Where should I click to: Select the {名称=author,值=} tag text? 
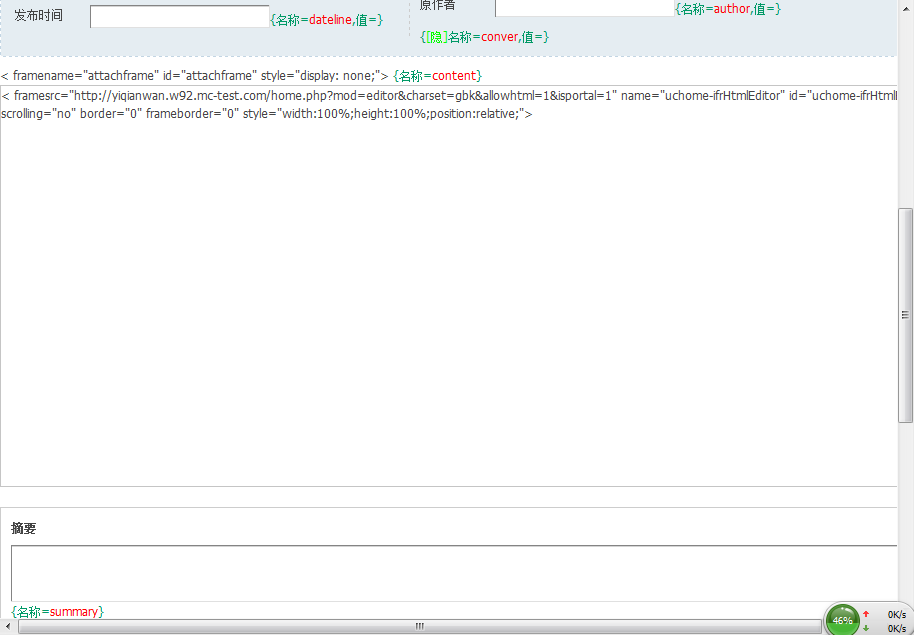pos(727,9)
